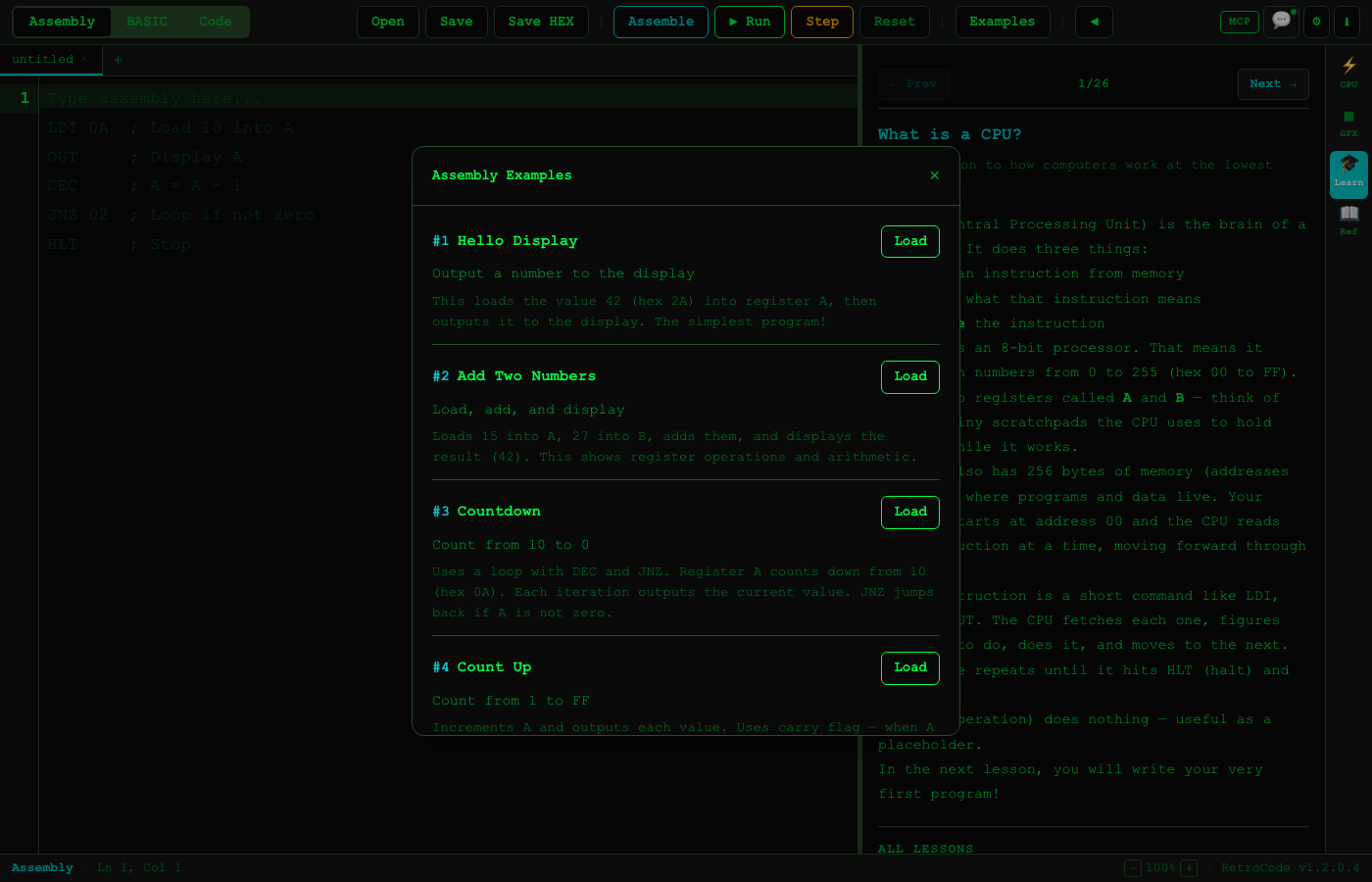The image size is (1372, 882).
Task: Open the CPU panel in sidebar
Action: [x=1348, y=72]
